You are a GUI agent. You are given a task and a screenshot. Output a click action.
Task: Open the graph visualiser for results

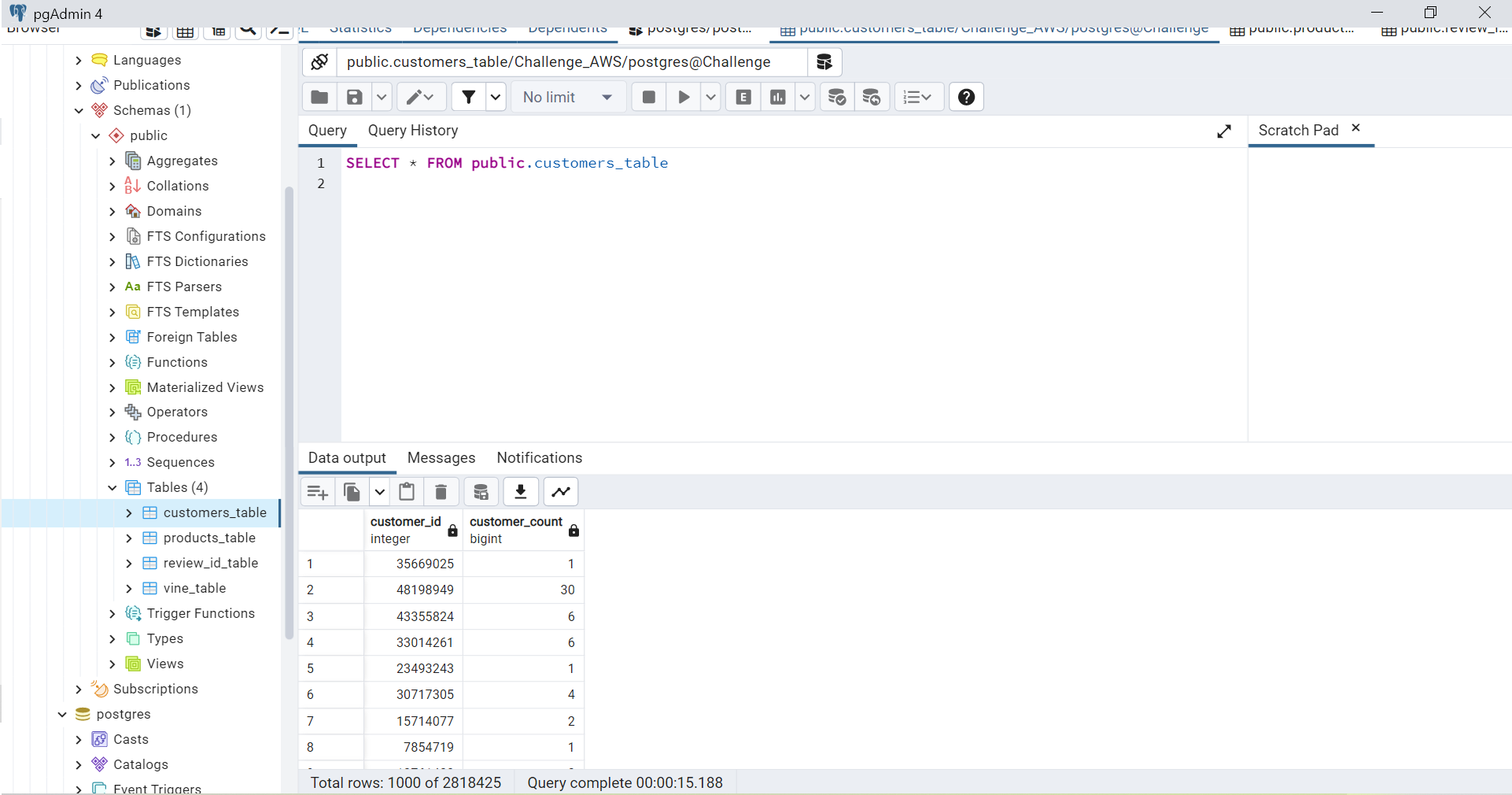[560, 491]
